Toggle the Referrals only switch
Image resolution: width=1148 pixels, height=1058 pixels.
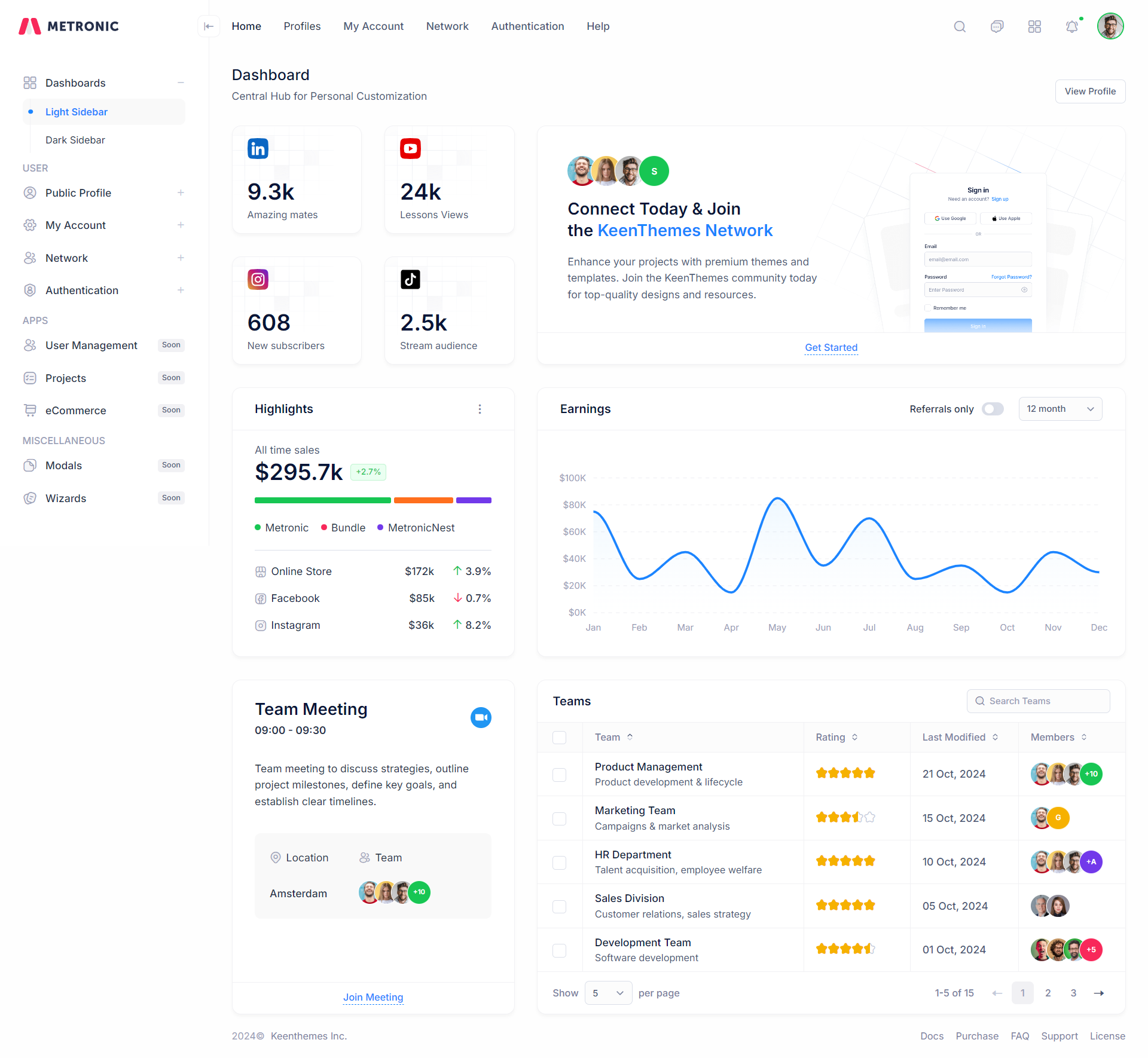tap(993, 409)
